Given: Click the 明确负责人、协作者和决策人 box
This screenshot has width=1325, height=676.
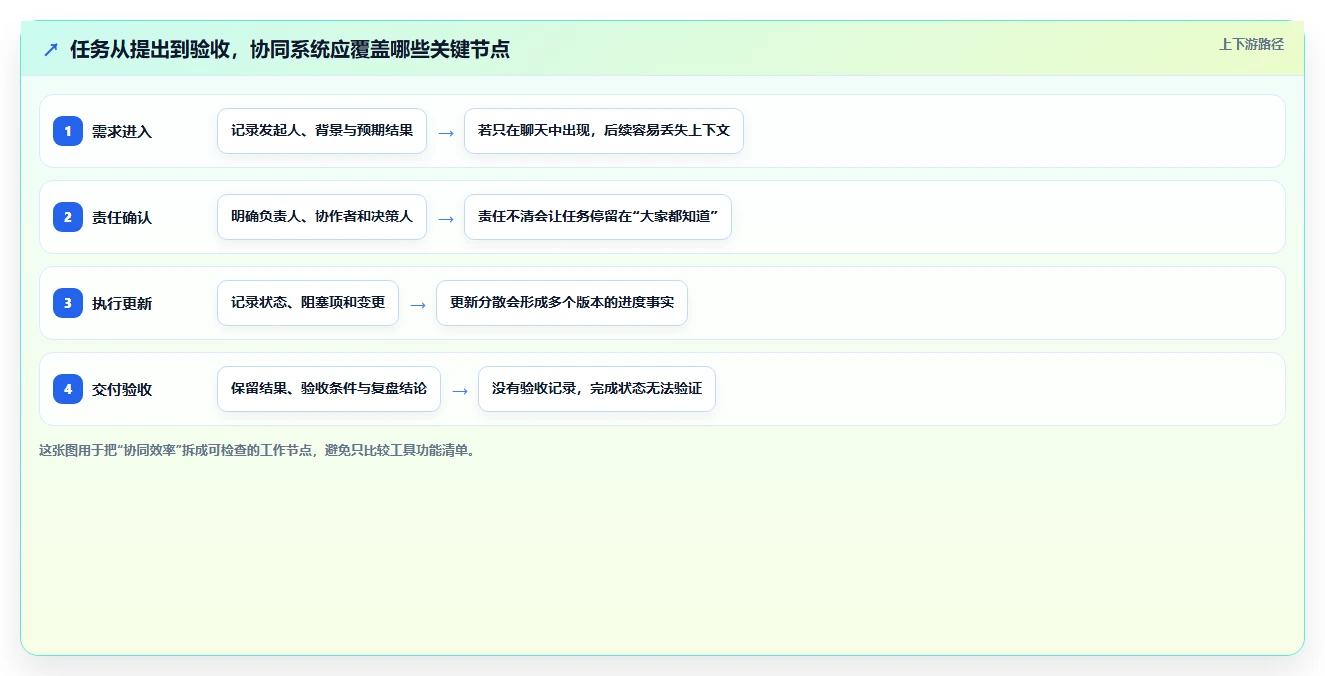Looking at the screenshot, I should point(322,217).
